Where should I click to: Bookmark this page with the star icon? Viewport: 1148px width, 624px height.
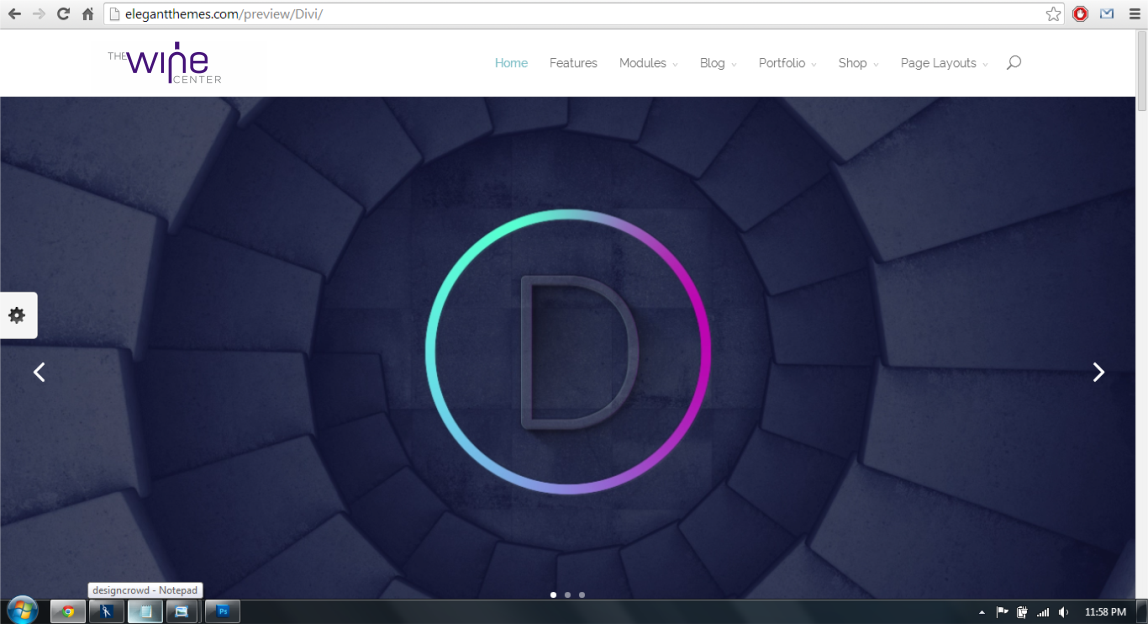[1053, 14]
